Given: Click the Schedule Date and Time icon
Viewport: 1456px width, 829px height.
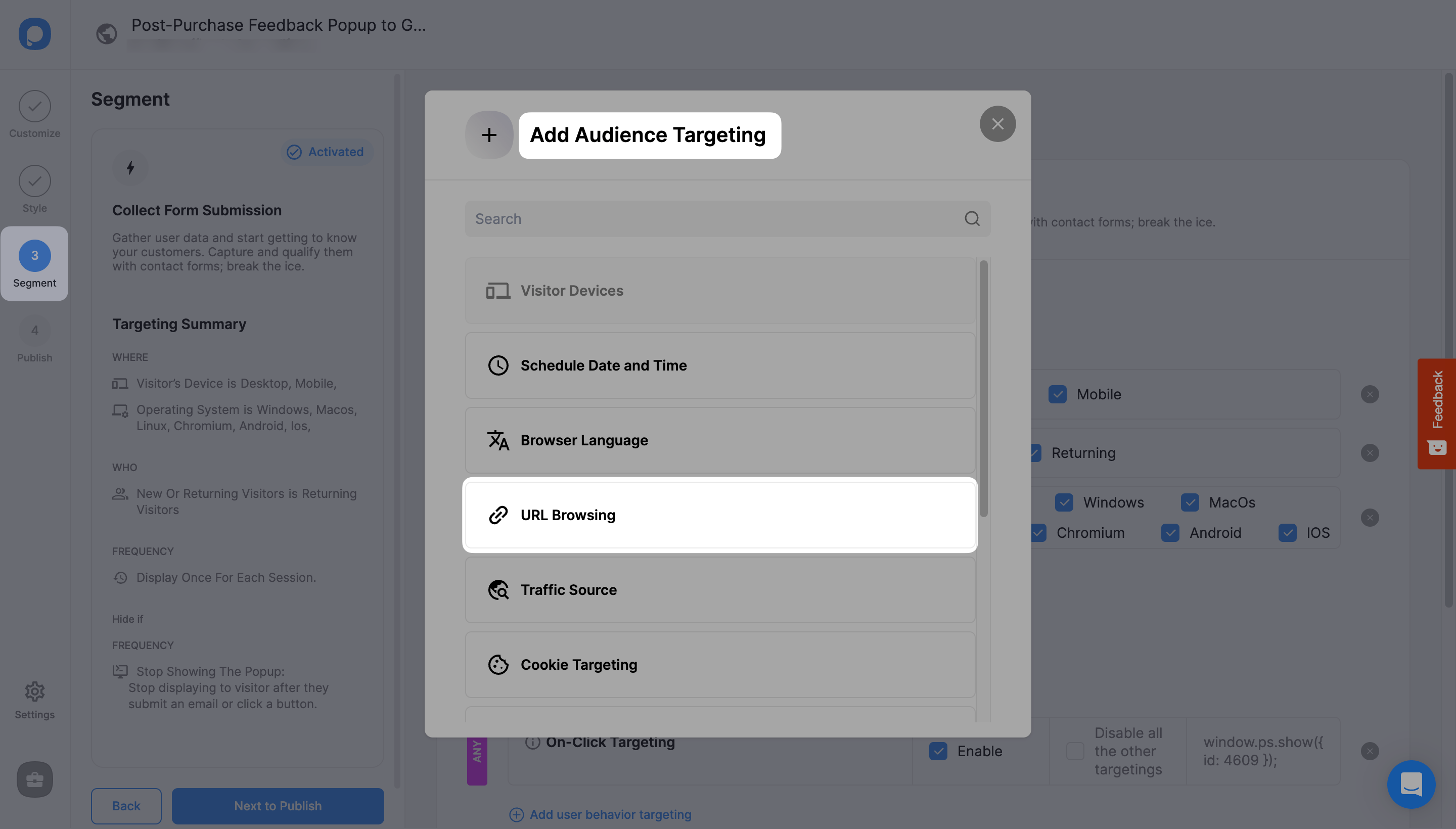Looking at the screenshot, I should 497,365.
